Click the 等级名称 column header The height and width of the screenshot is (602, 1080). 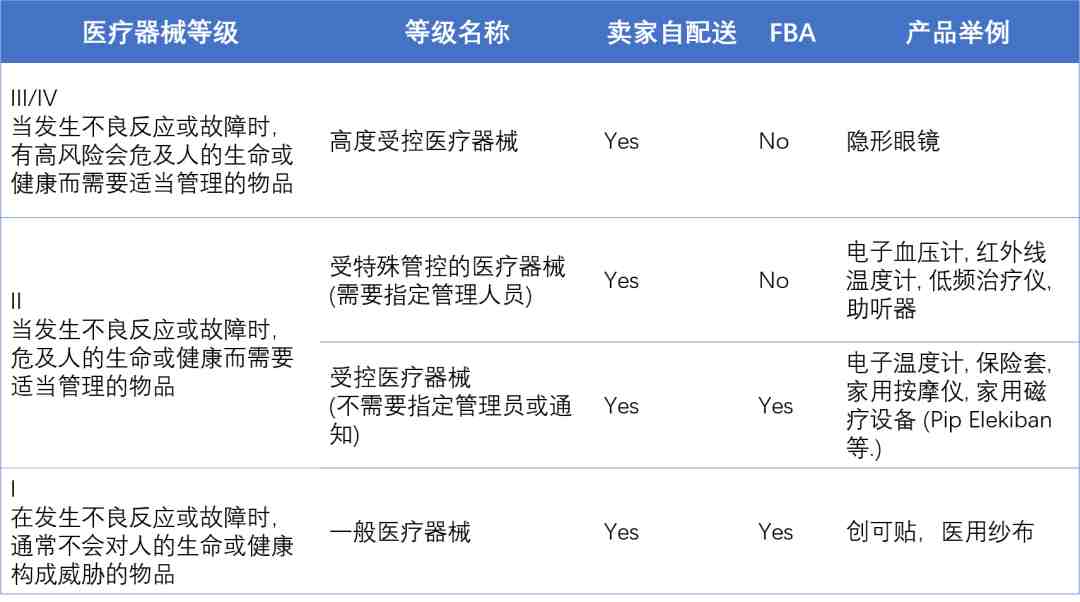(x=457, y=32)
